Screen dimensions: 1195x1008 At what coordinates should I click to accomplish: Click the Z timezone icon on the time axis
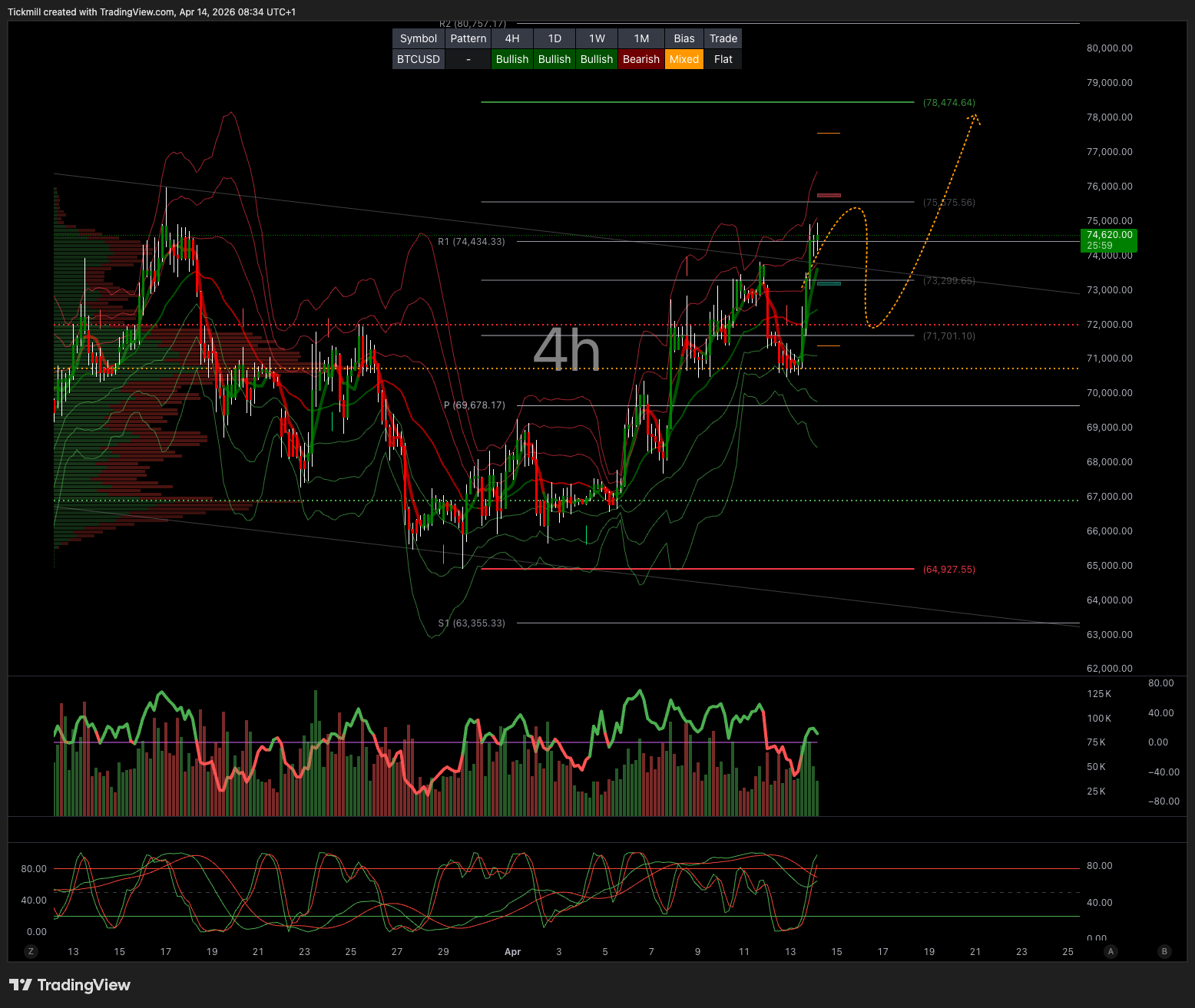pos(31,951)
